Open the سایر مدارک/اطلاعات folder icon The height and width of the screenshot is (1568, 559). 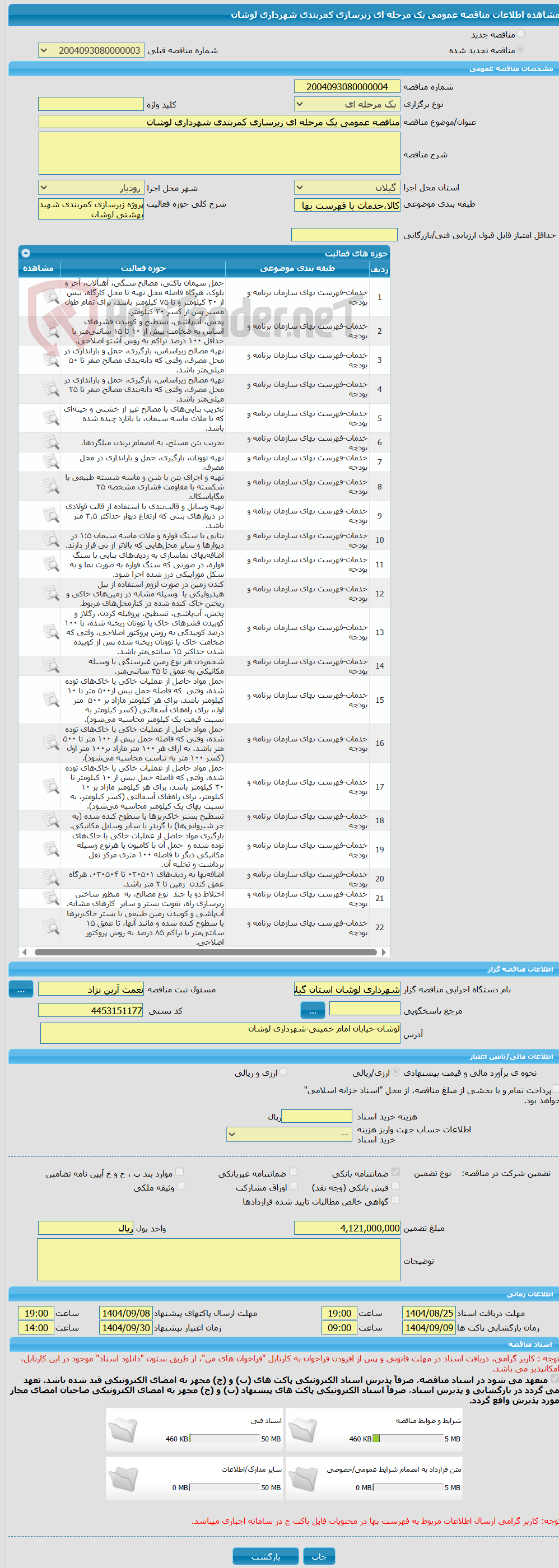click(123, 1478)
